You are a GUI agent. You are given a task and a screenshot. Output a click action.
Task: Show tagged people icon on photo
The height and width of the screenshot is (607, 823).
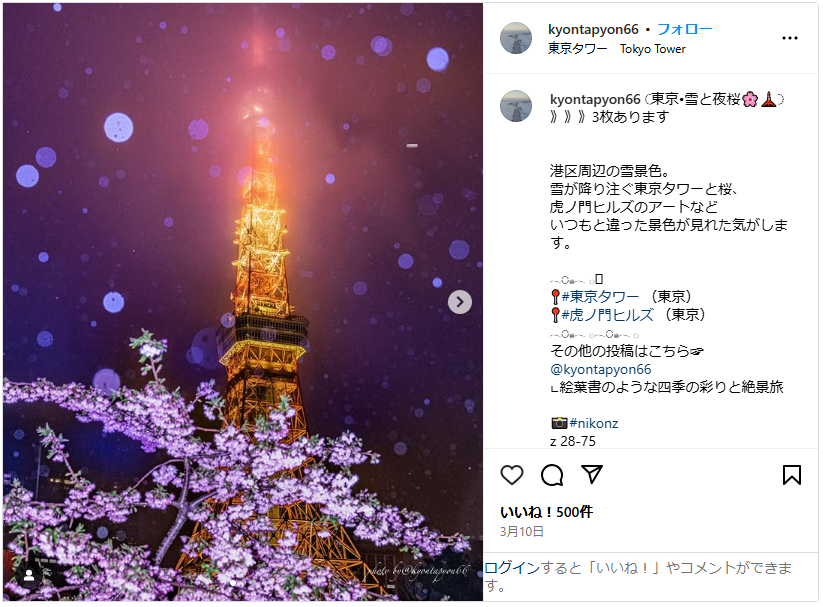29,575
